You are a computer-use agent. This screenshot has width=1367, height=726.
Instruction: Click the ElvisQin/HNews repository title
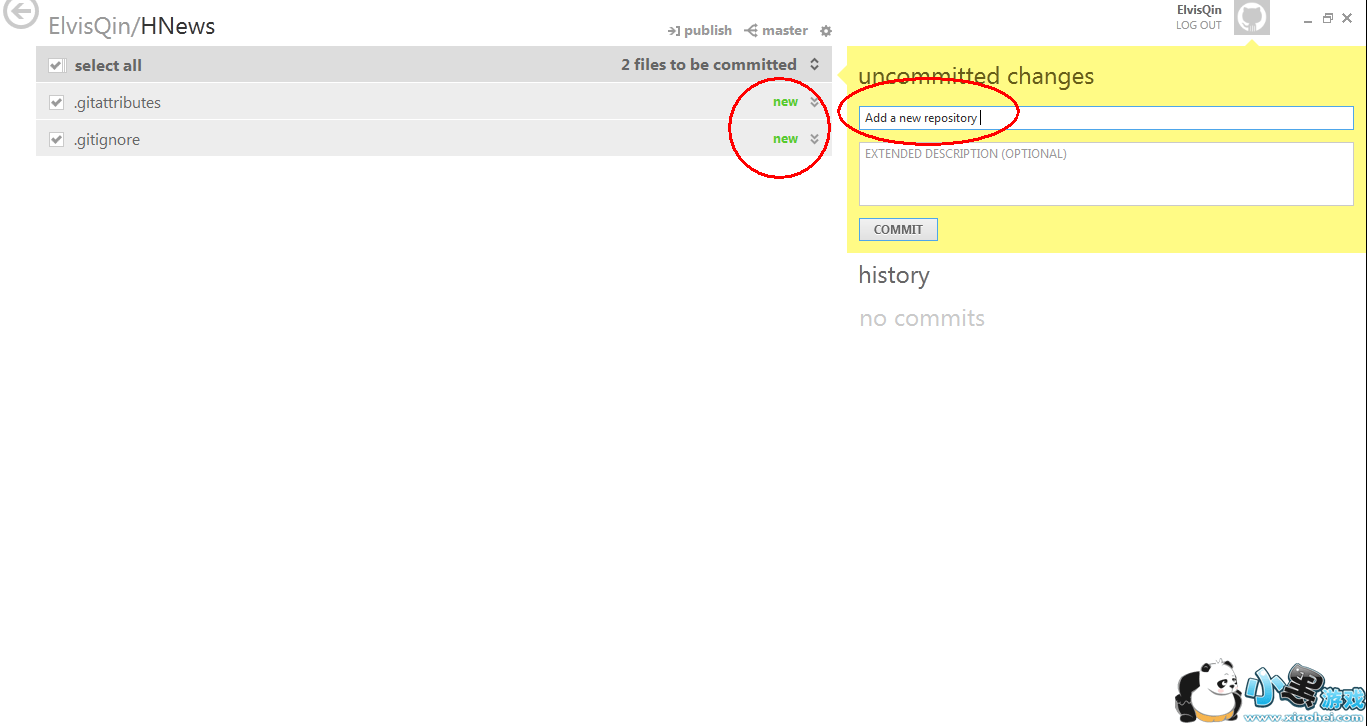(132, 26)
